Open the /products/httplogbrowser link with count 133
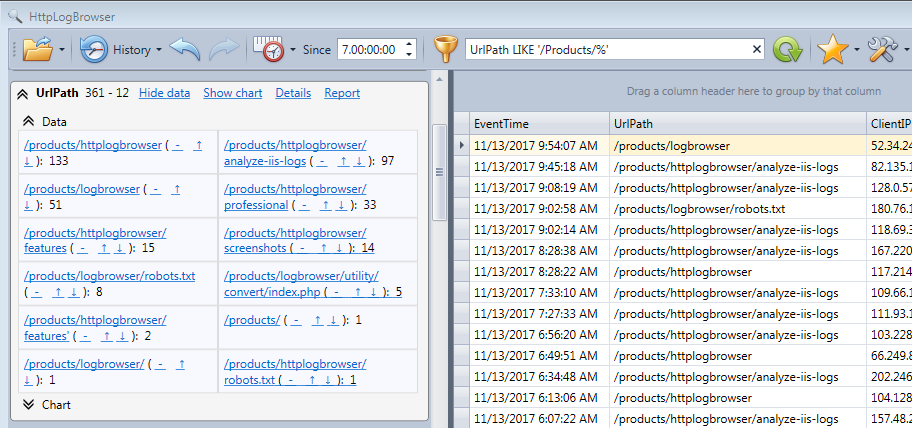The height and width of the screenshot is (428, 912). coord(92,145)
